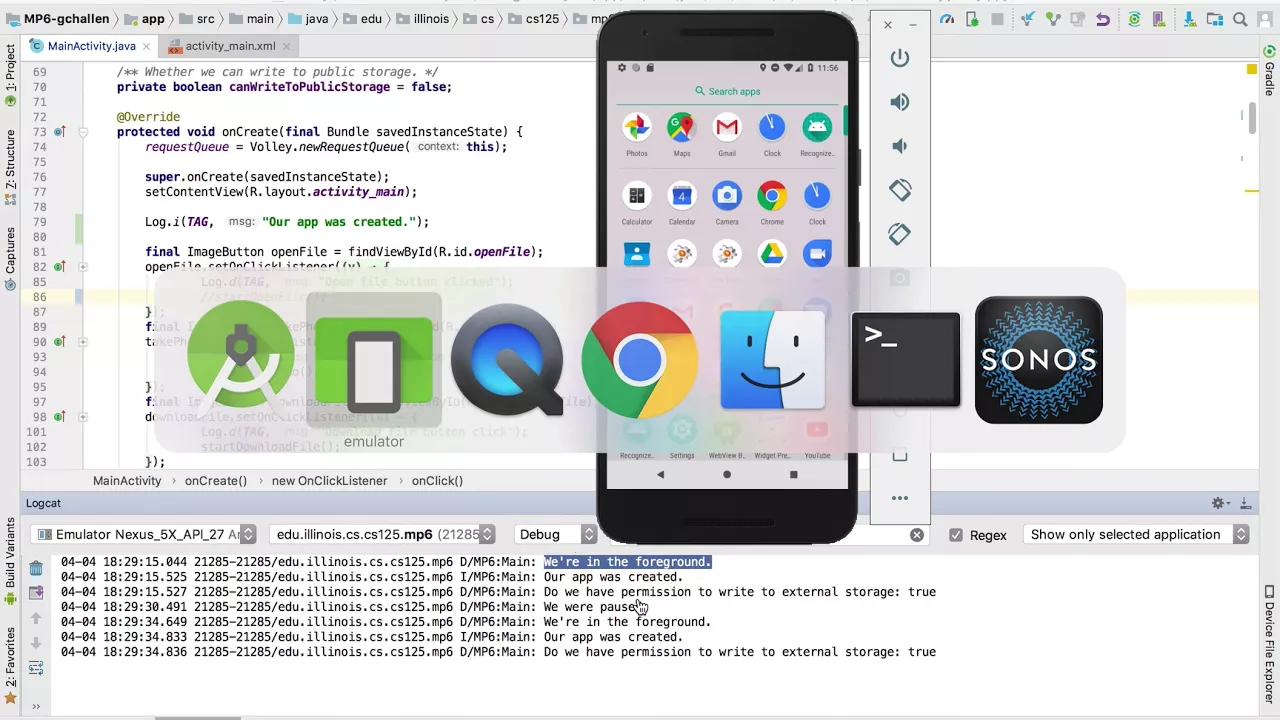The width and height of the screenshot is (1280, 720).
Task: Toggle soft-wrap in logcat sidebar
Action: point(36,668)
